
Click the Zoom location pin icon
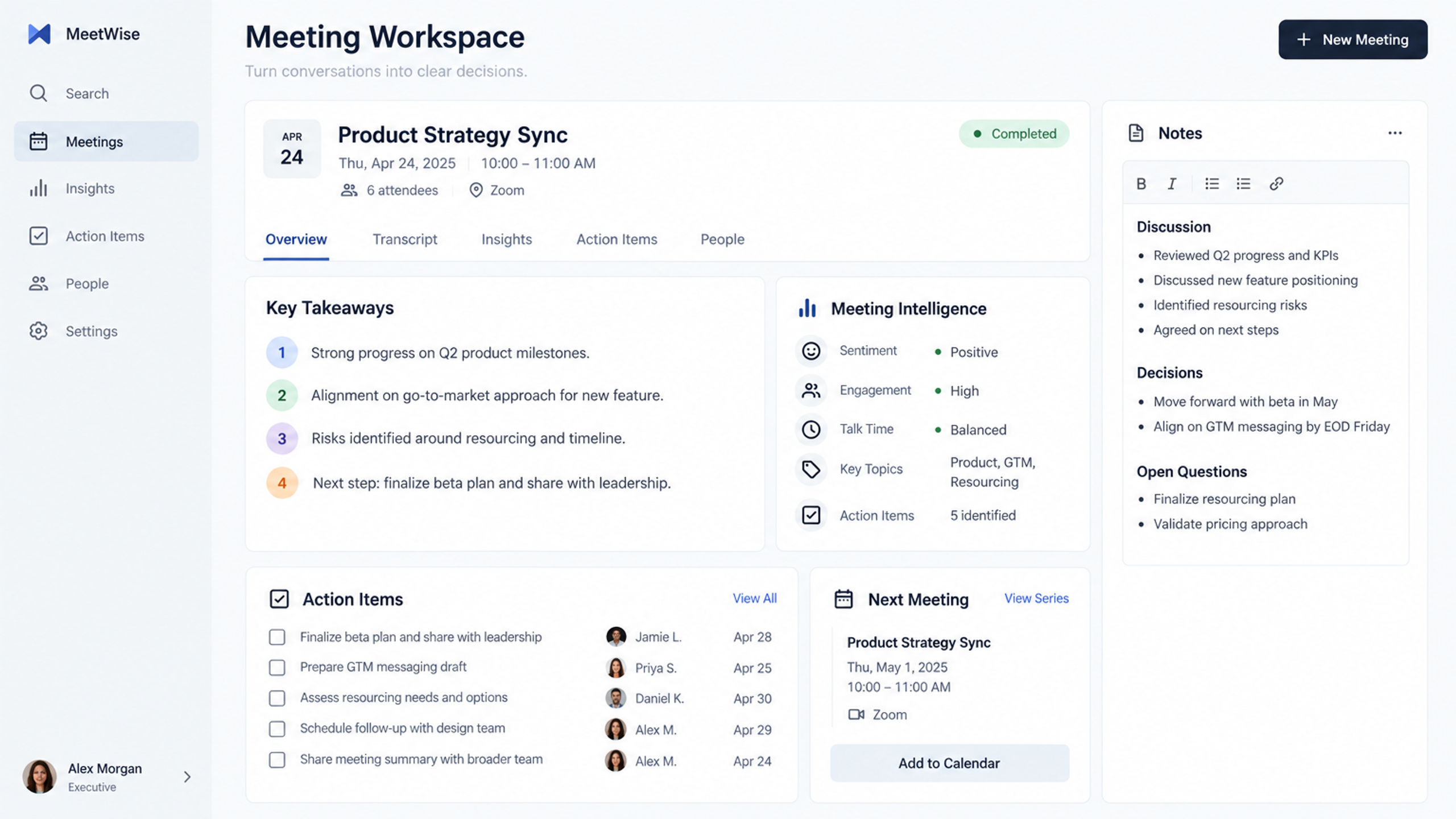coord(476,190)
